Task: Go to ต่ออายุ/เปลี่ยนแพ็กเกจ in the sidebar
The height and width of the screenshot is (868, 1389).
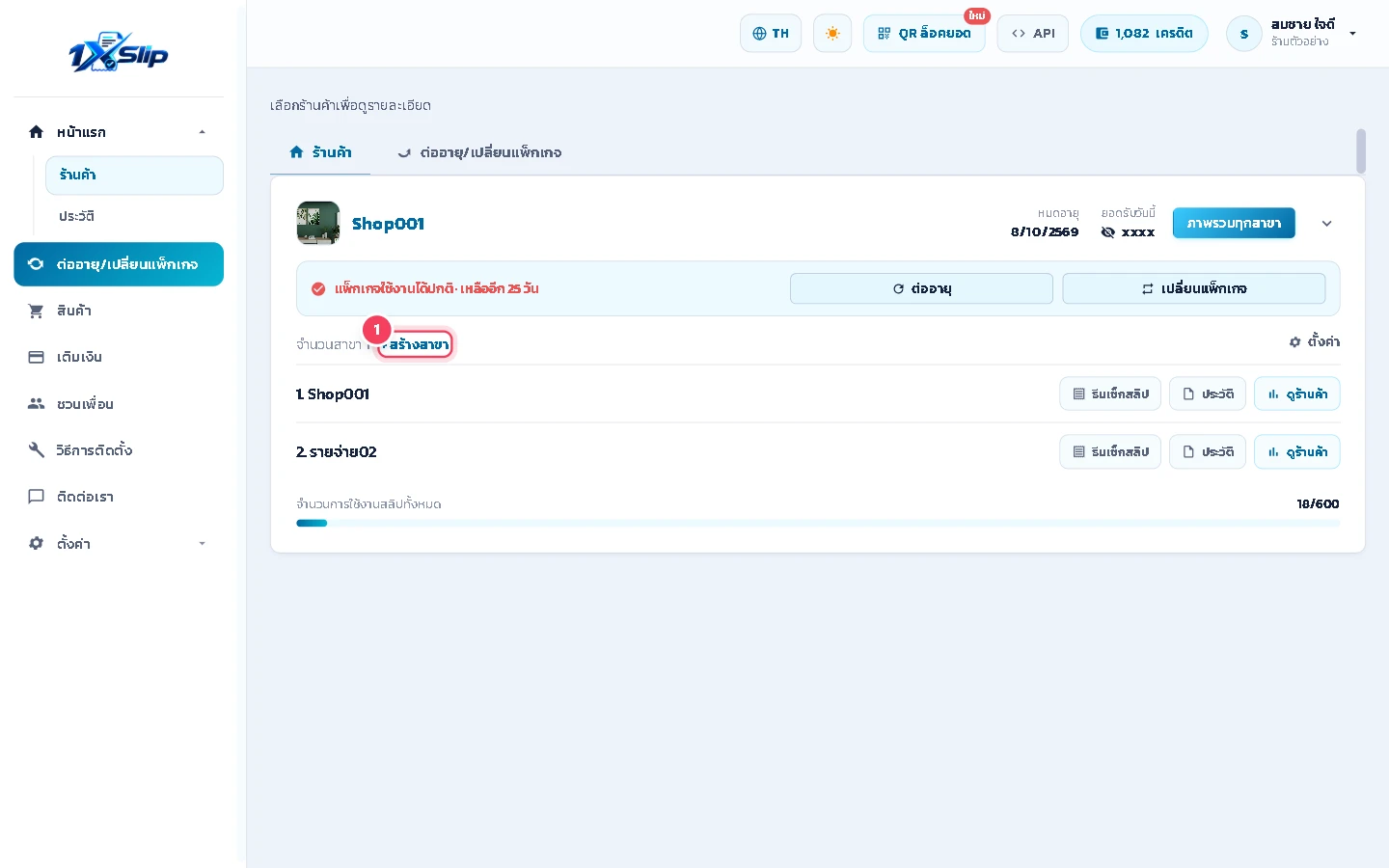Action: pos(119,264)
